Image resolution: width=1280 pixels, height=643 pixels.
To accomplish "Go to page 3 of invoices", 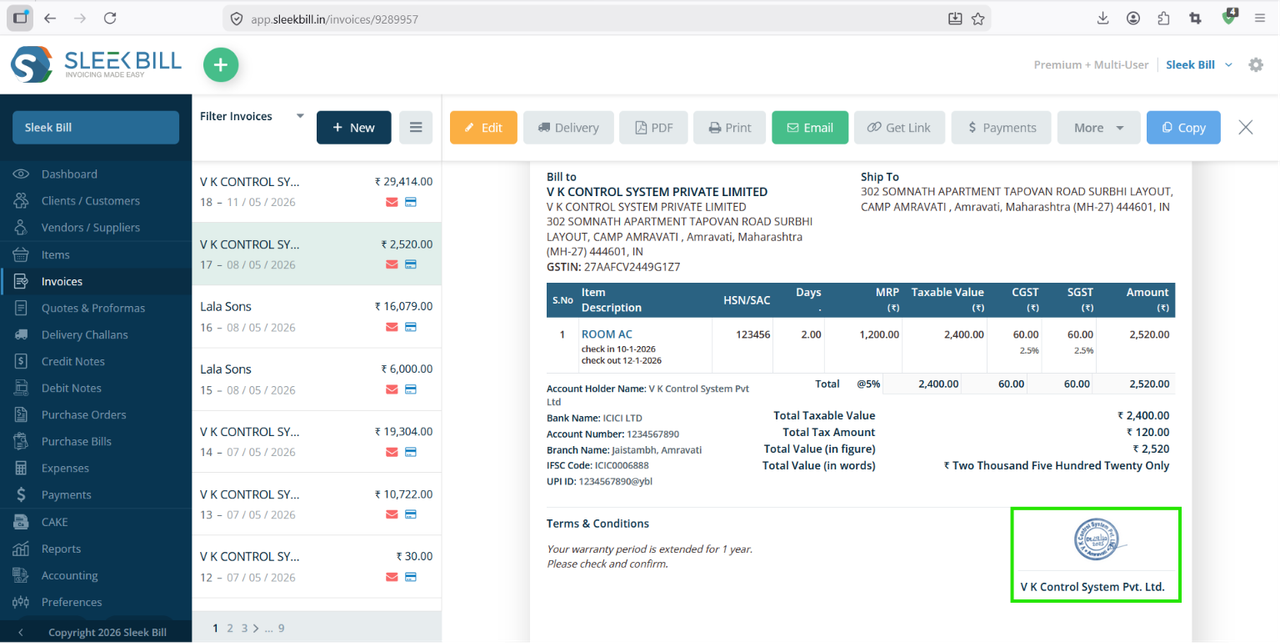I will click(x=244, y=628).
